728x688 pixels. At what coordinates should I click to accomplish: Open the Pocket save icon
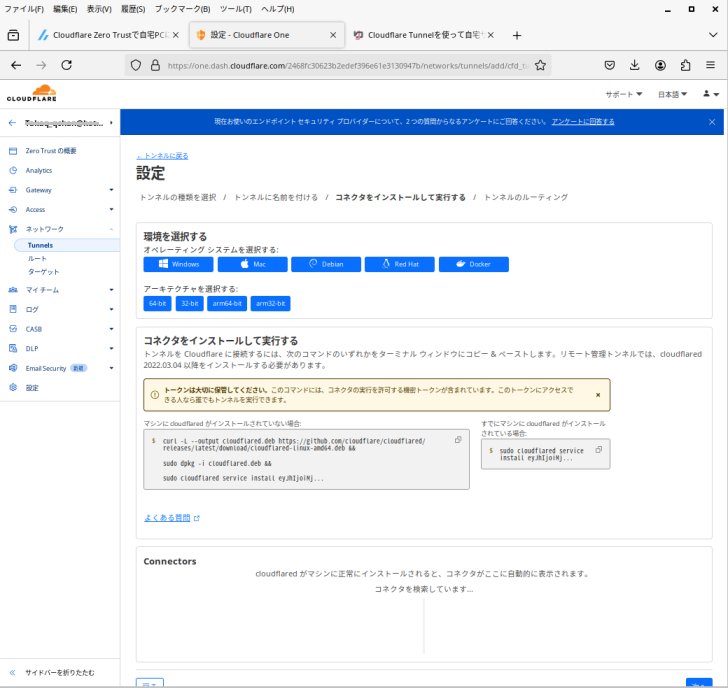click(x=610, y=65)
